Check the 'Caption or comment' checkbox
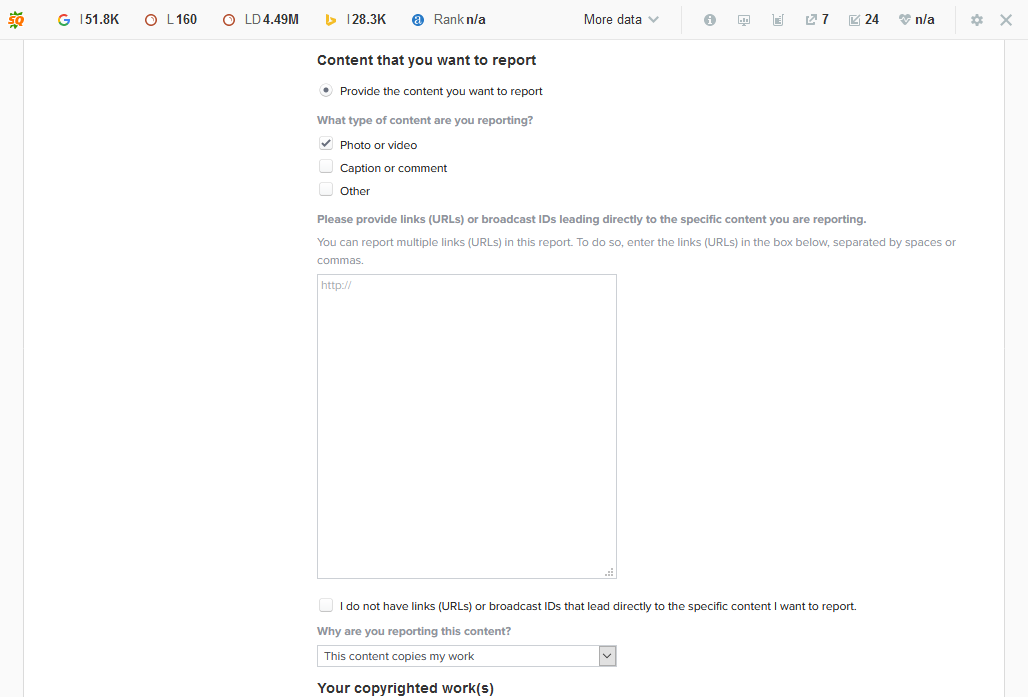1028x697 pixels. (x=326, y=167)
